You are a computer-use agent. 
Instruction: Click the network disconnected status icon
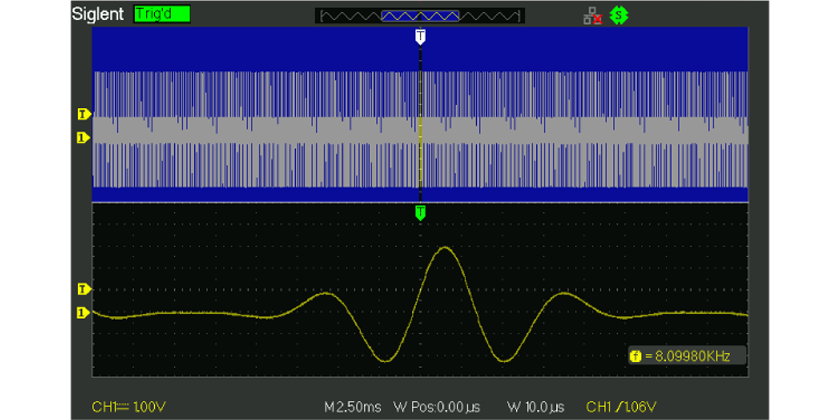pyautogui.click(x=593, y=16)
